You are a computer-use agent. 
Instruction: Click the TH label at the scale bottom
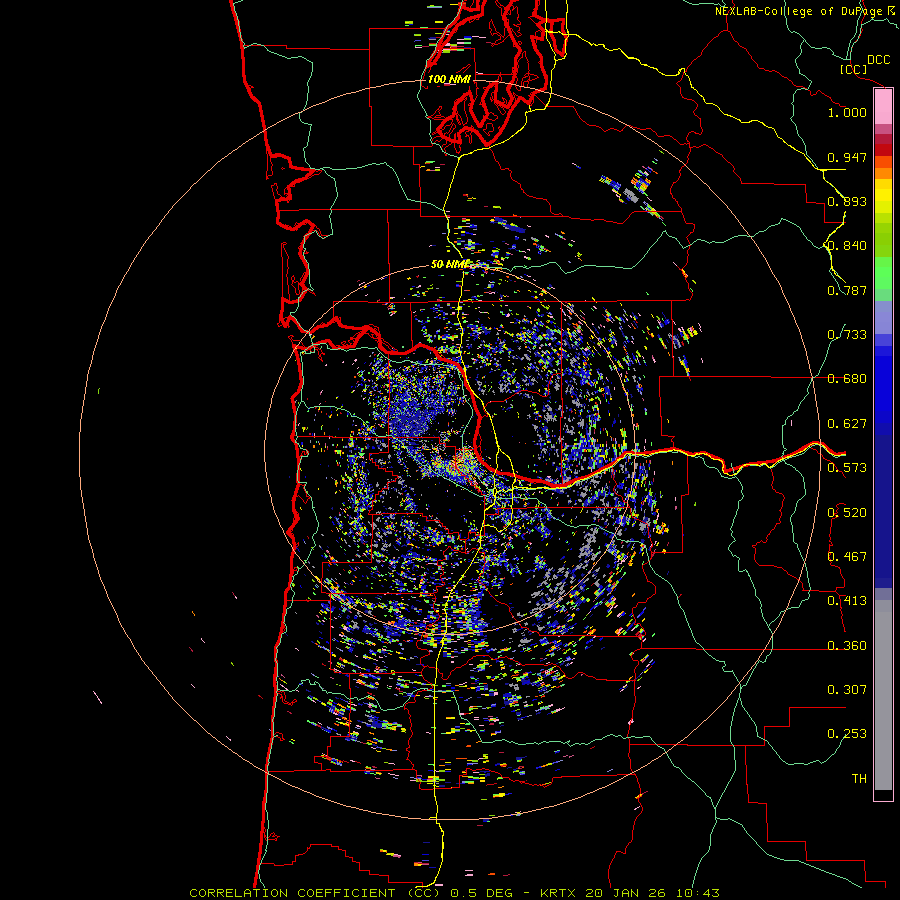click(859, 779)
